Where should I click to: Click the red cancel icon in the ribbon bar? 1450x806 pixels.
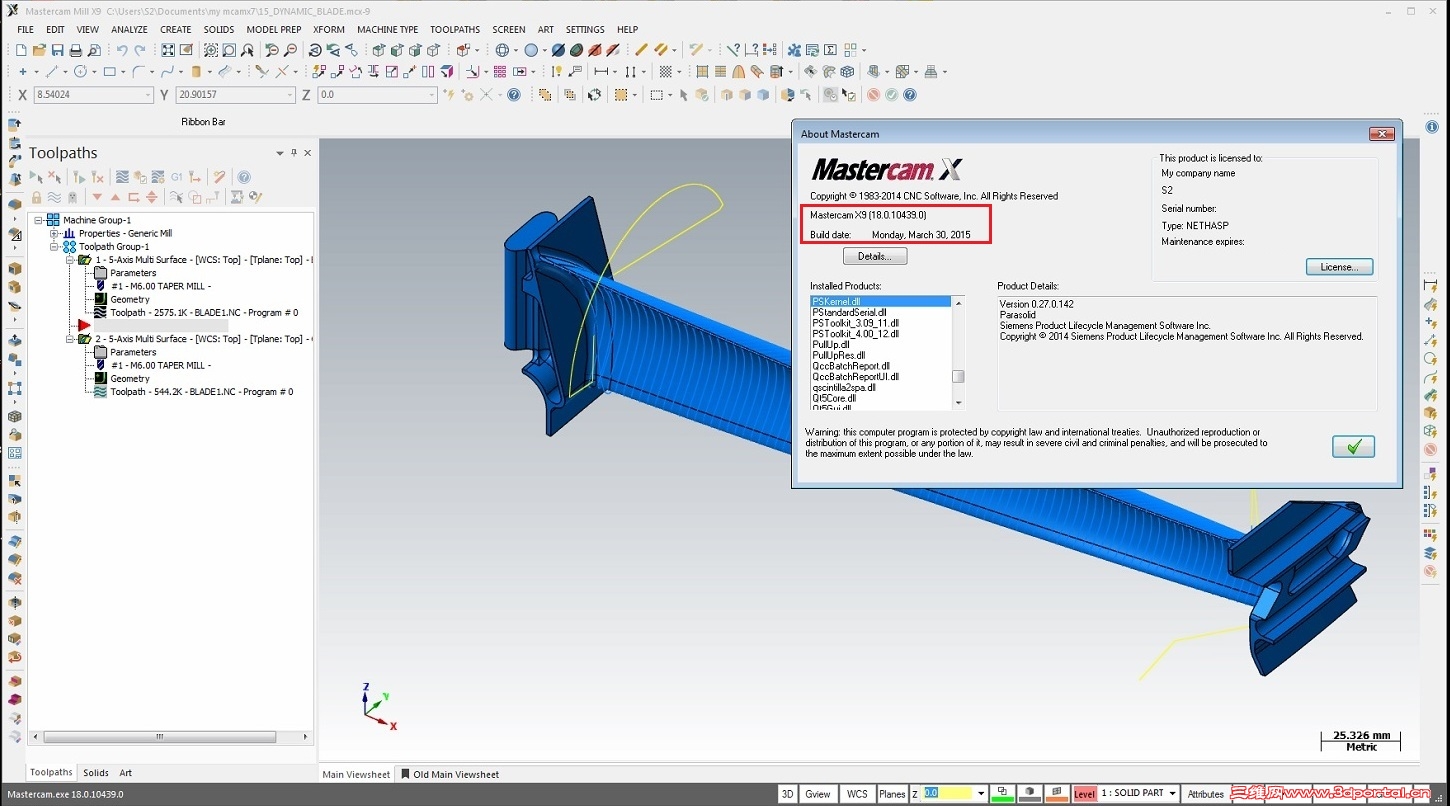(873, 95)
